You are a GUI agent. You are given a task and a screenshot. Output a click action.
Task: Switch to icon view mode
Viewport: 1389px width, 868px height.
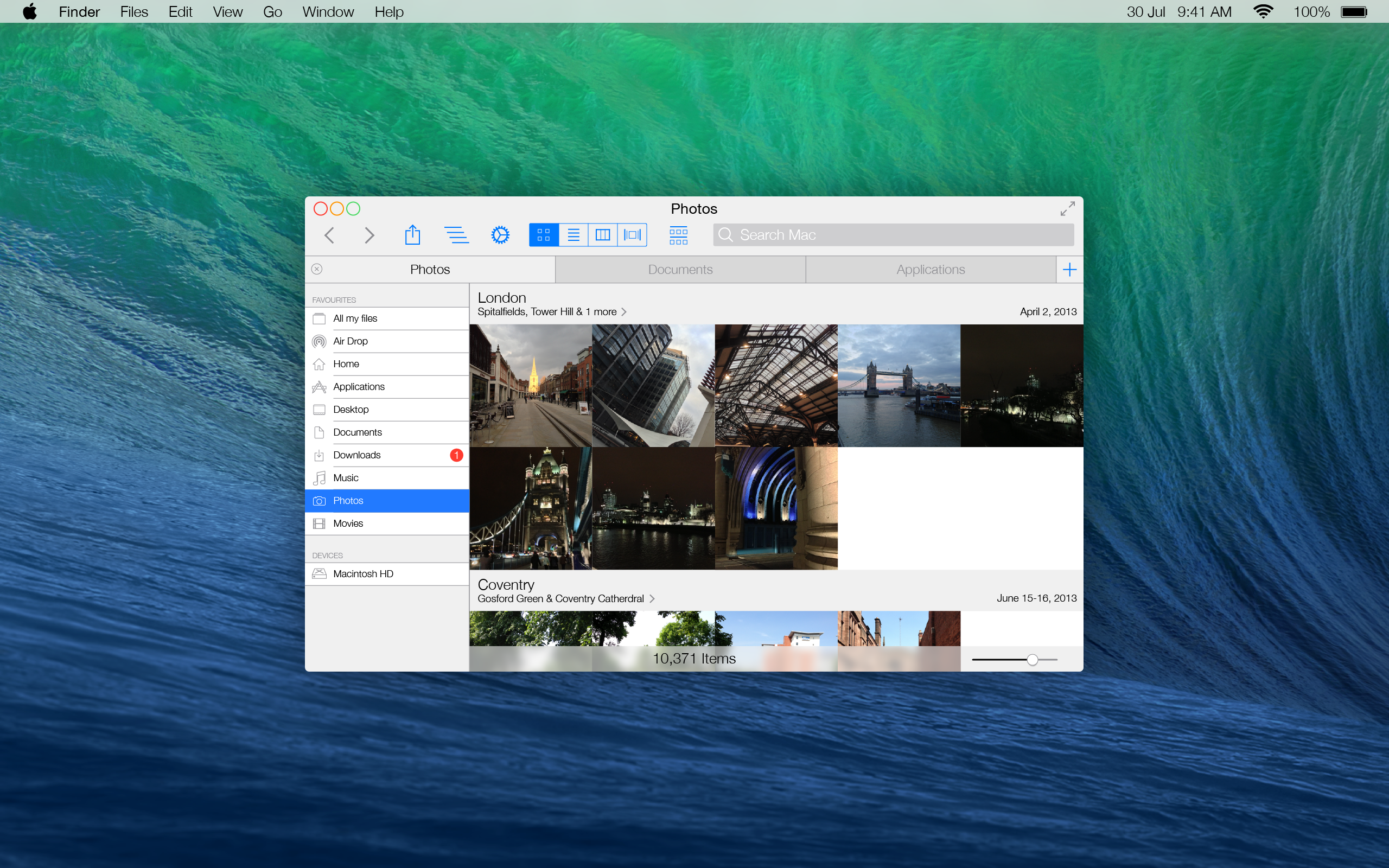[x=544, y=235]
